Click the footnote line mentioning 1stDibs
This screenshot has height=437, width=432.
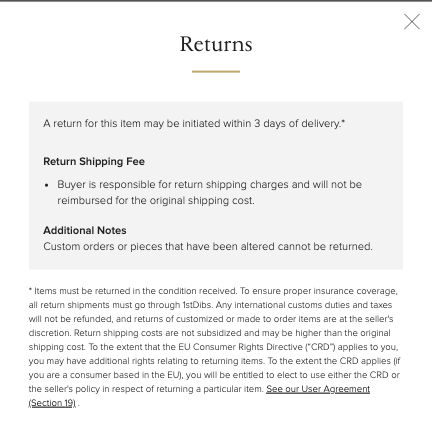coord(210,305)
